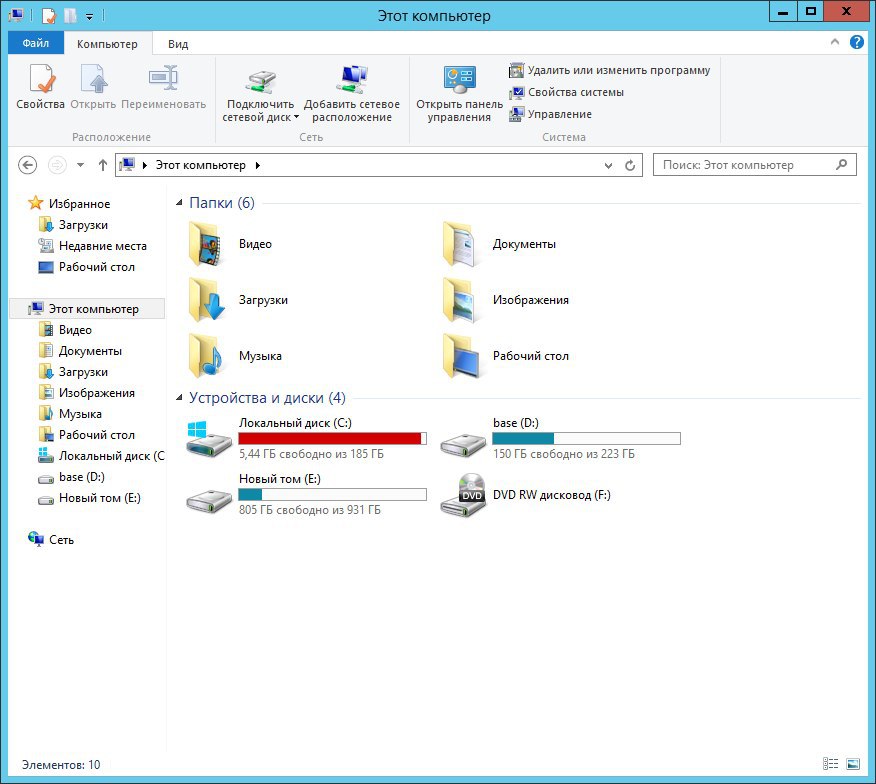Click Удалить или изменить программу
Image resolution: width=876 pixels, height=784 pixels.
(x=610, y=70)
